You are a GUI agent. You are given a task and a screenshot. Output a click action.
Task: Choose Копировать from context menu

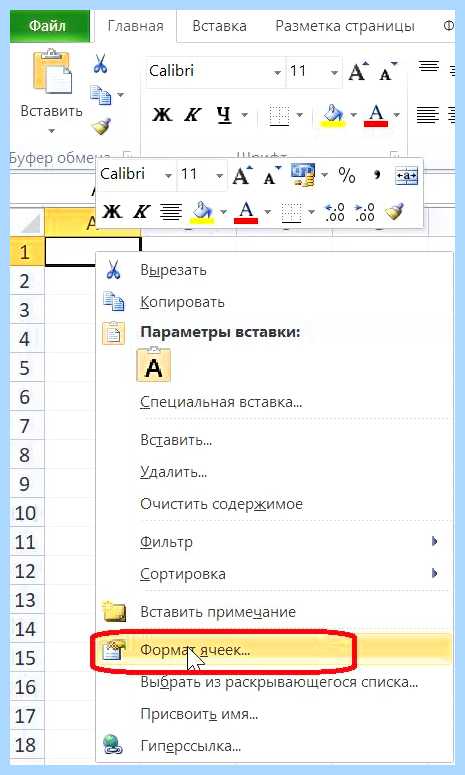tap(275, 302)
